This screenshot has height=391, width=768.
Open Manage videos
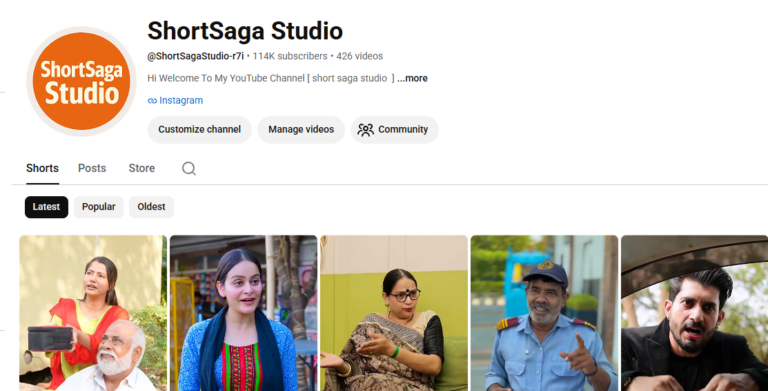(x=301, y=130)
